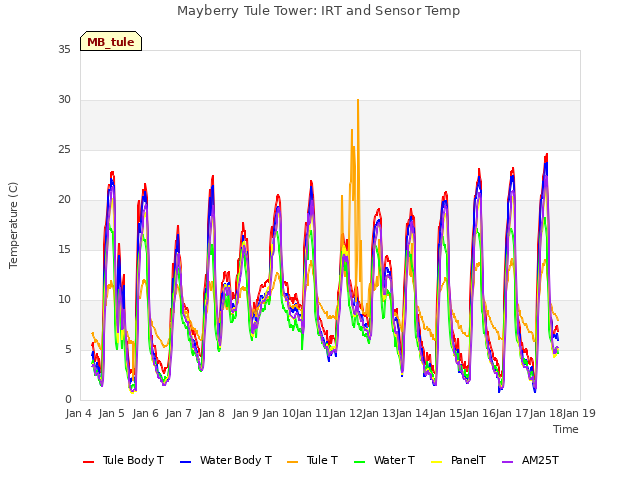Click the 0 y-axis tick label
This screenshot has width=640, height=480.
(68, 400)
